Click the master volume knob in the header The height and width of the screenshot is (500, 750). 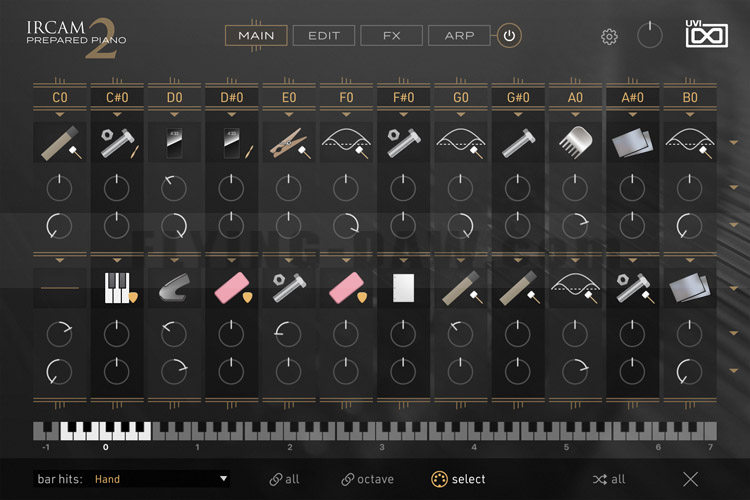click(650, 35)
